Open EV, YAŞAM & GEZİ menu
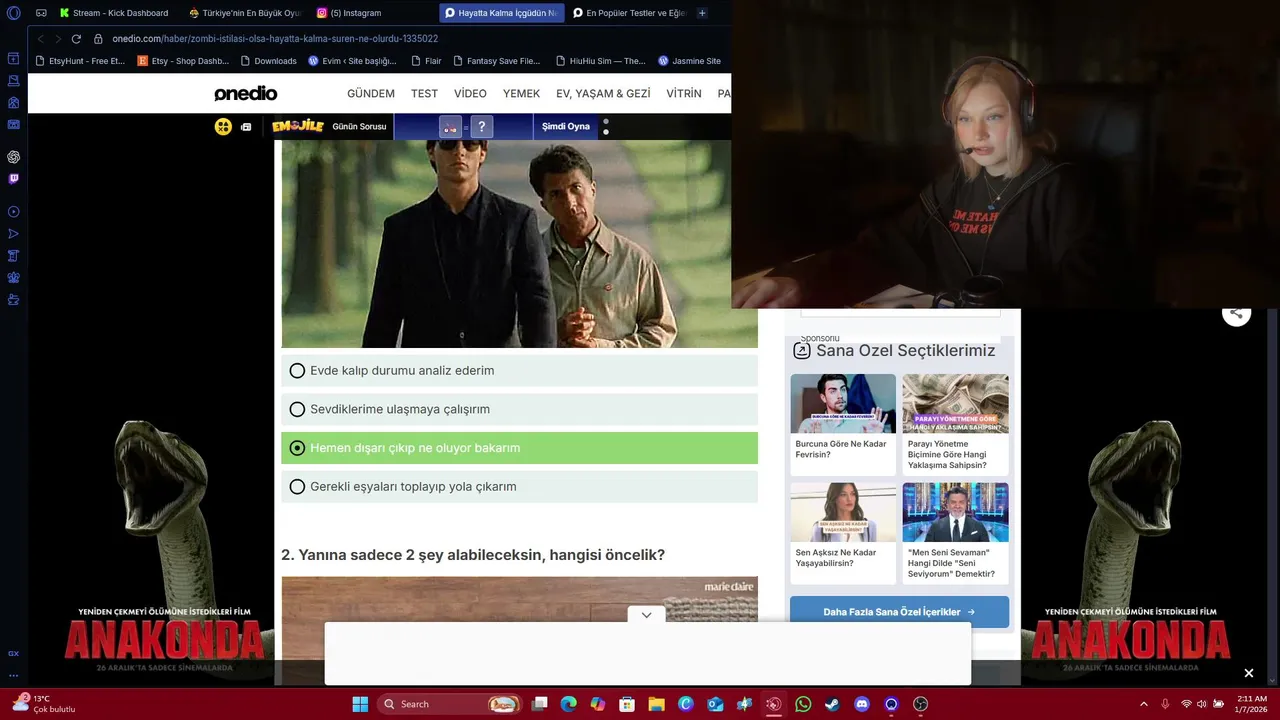The image size is (1280, 720). [603, 93]
